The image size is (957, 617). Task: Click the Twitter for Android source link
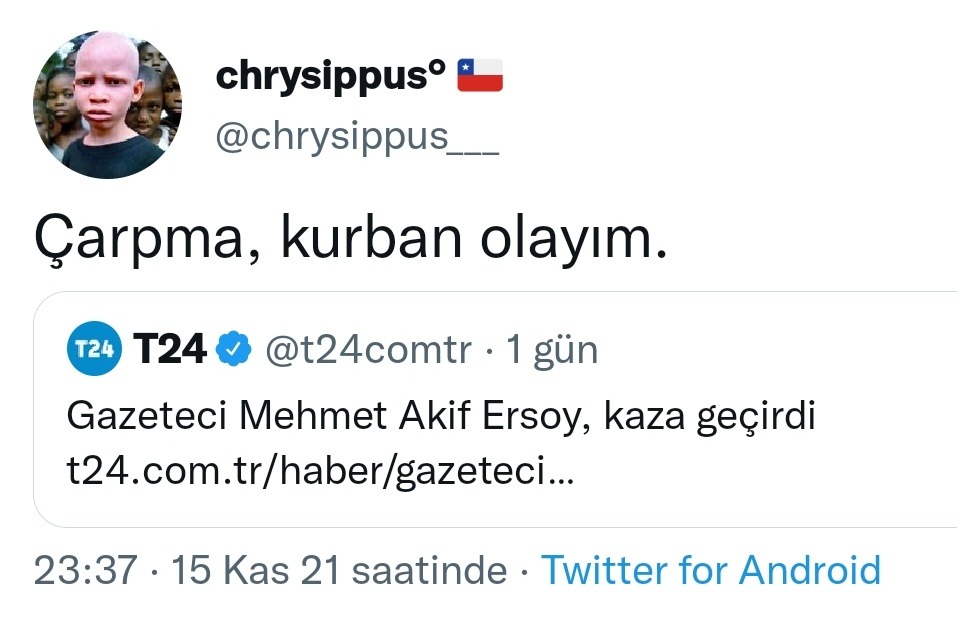click(x=711, y=571)
